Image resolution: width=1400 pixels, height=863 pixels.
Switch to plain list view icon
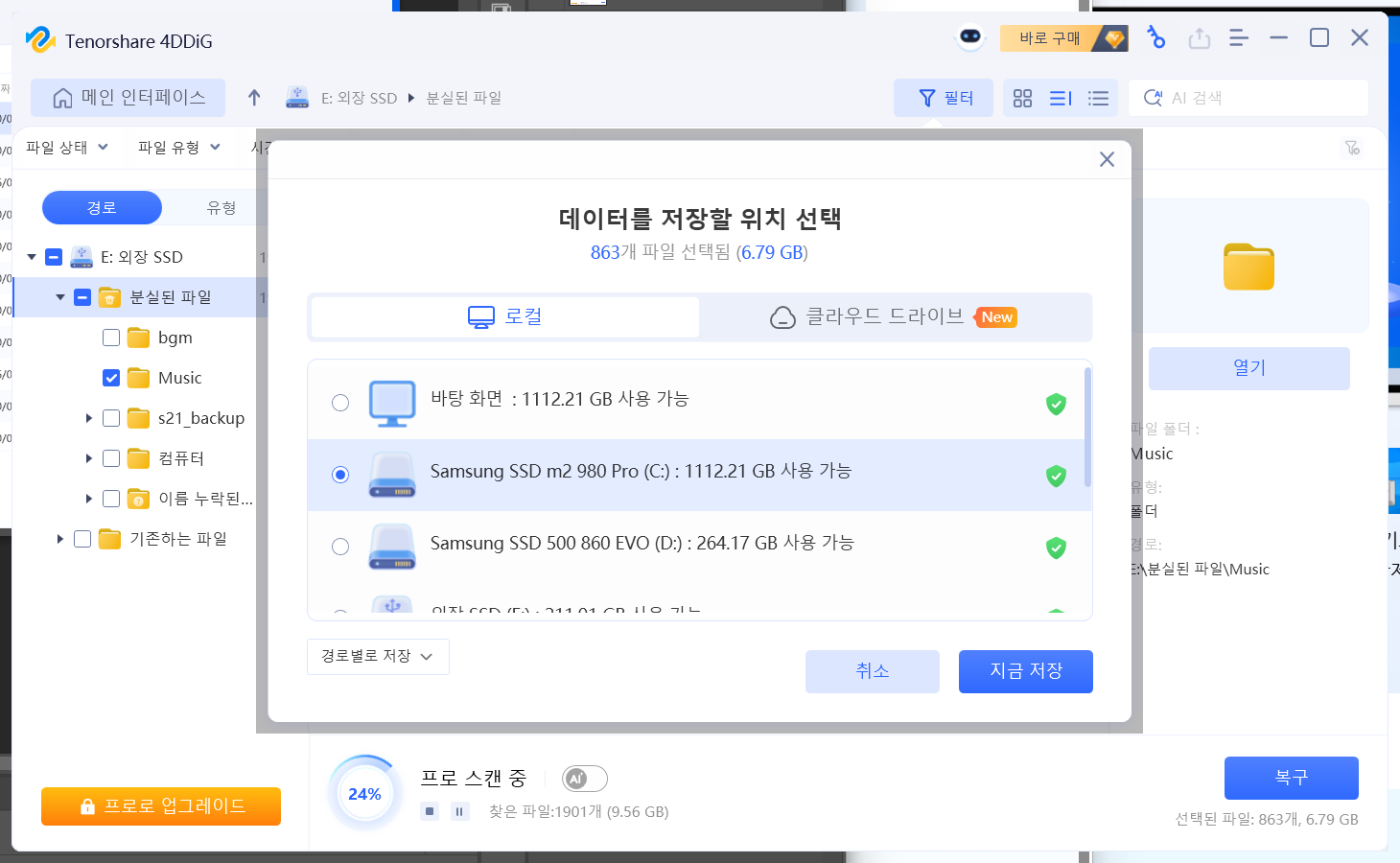click(1099, 98)
